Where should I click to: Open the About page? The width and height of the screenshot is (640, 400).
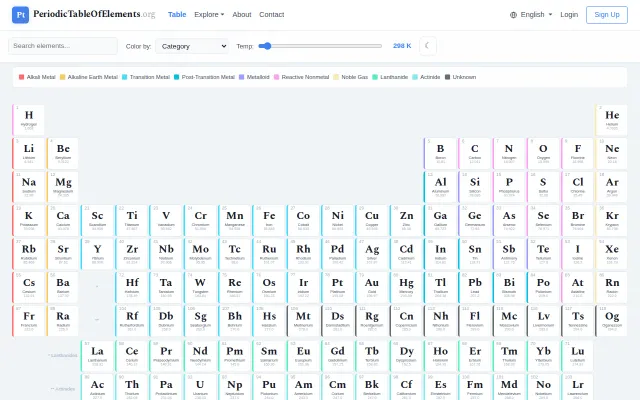242,15
